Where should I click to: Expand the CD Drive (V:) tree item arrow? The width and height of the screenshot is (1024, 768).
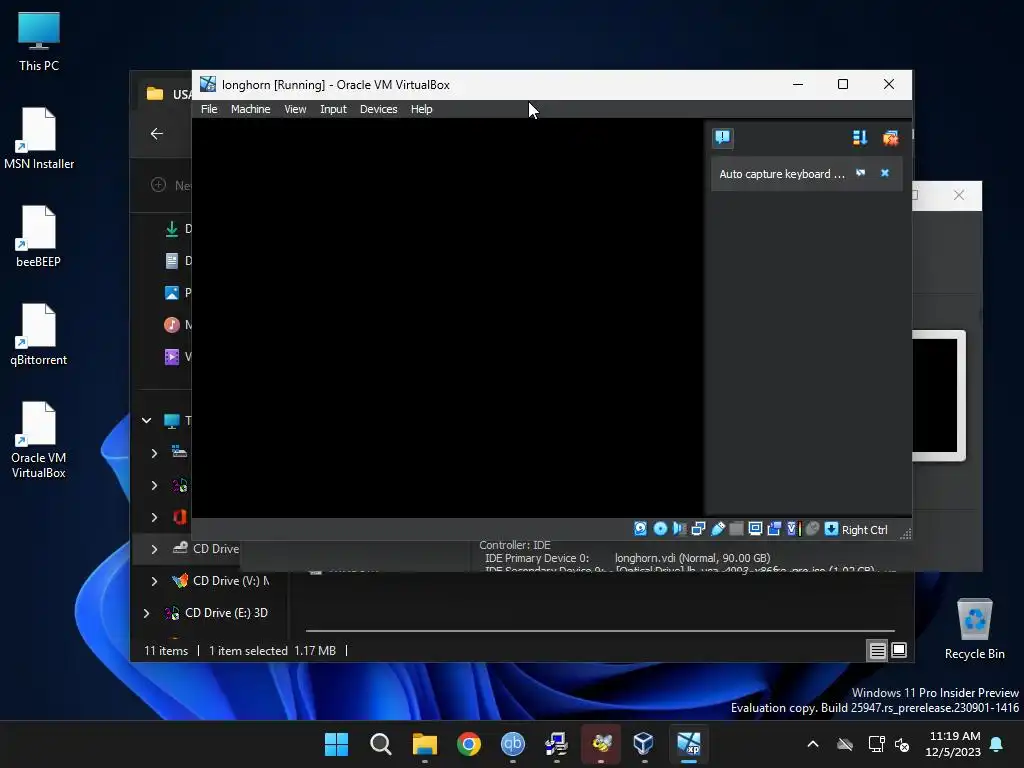(x=154, y=581)
